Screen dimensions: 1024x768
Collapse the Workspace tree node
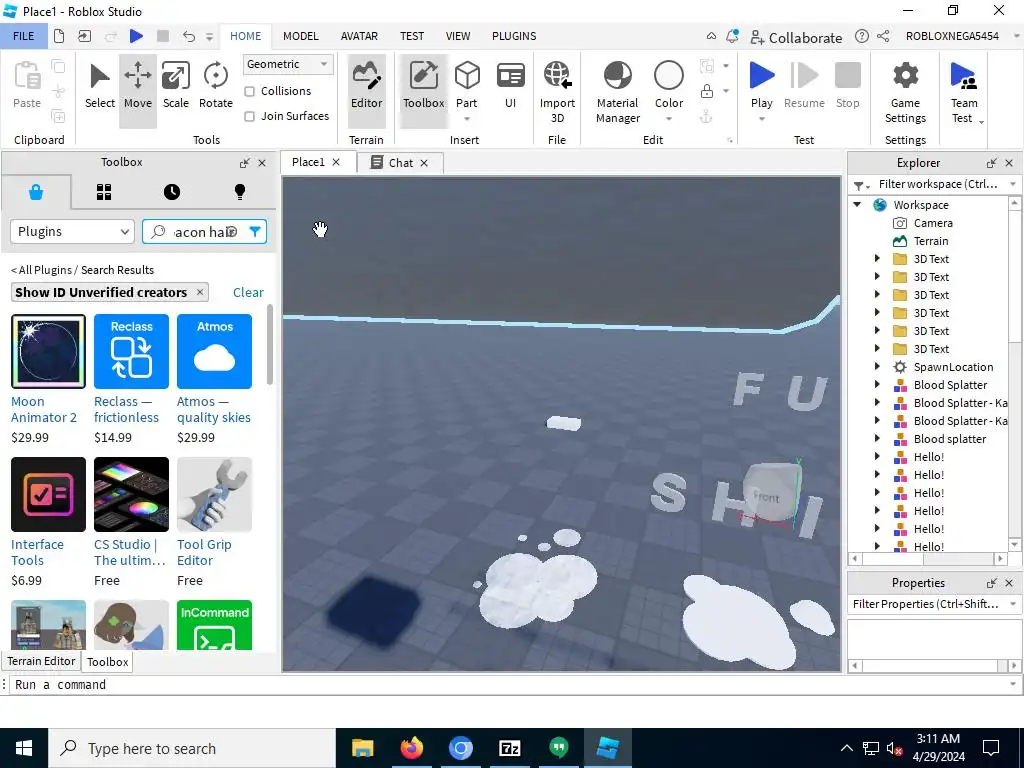pos(857,204)
